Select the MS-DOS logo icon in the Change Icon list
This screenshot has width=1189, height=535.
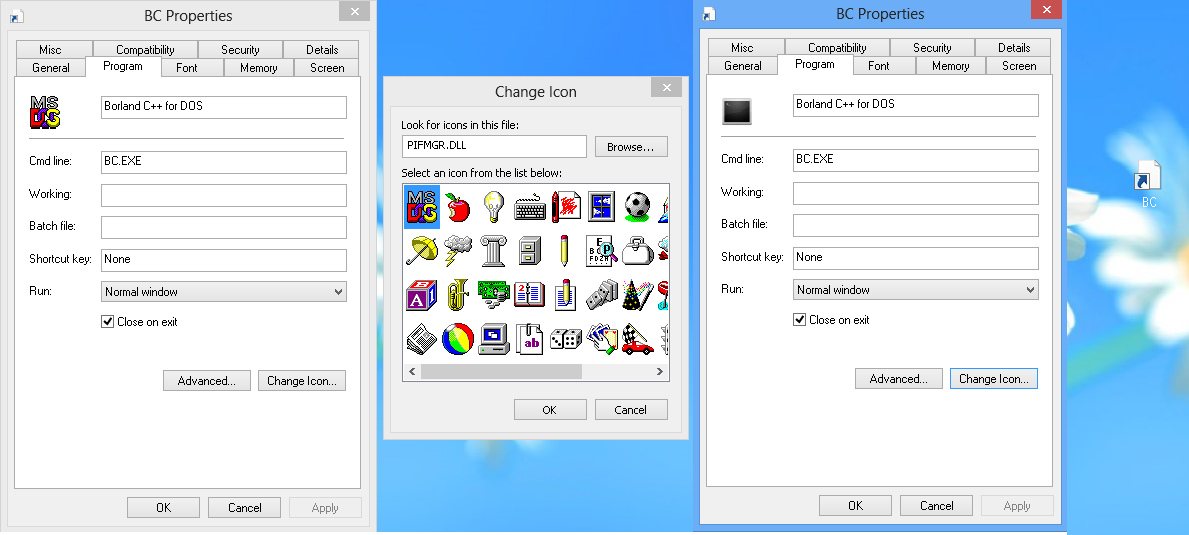422,207
